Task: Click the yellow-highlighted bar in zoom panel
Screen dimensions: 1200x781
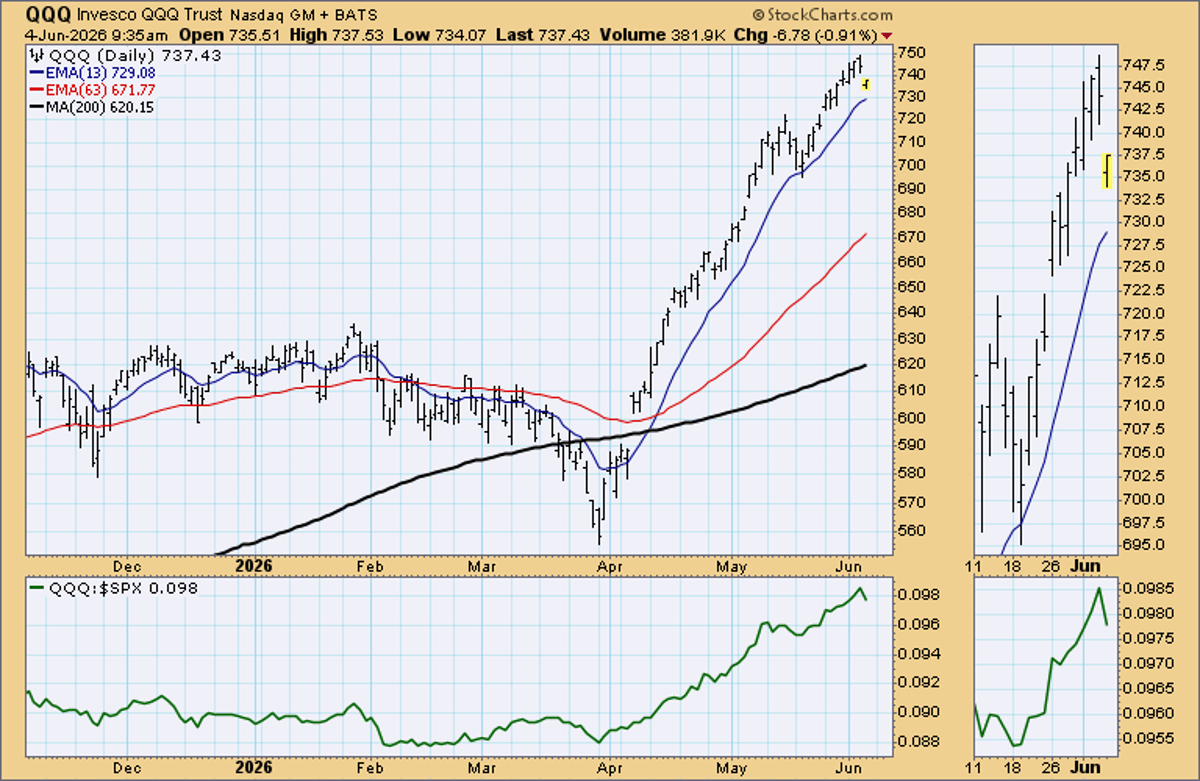Action: (x=1107, y=171)
